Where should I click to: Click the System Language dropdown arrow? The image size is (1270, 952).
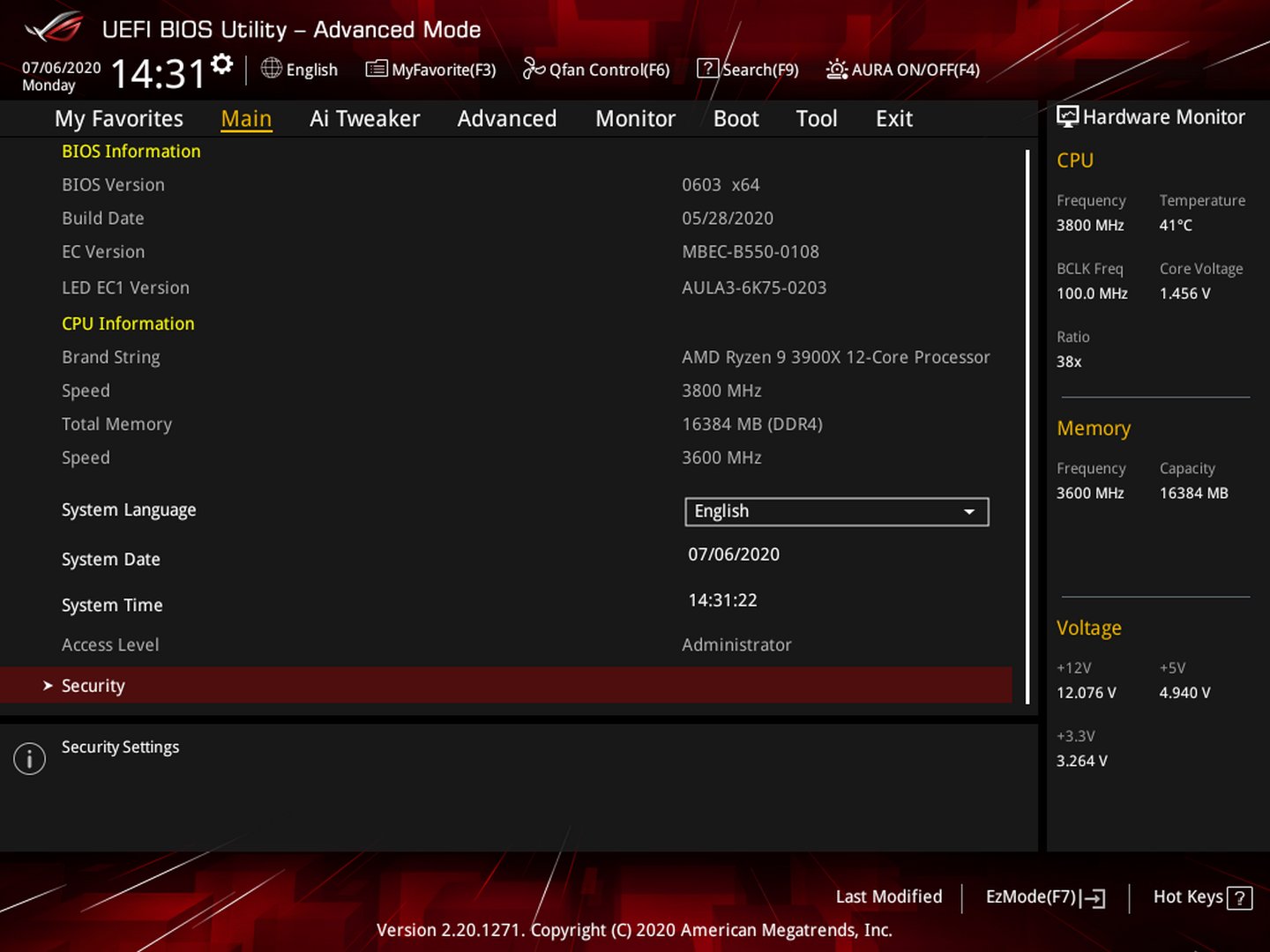pos(969,512)
